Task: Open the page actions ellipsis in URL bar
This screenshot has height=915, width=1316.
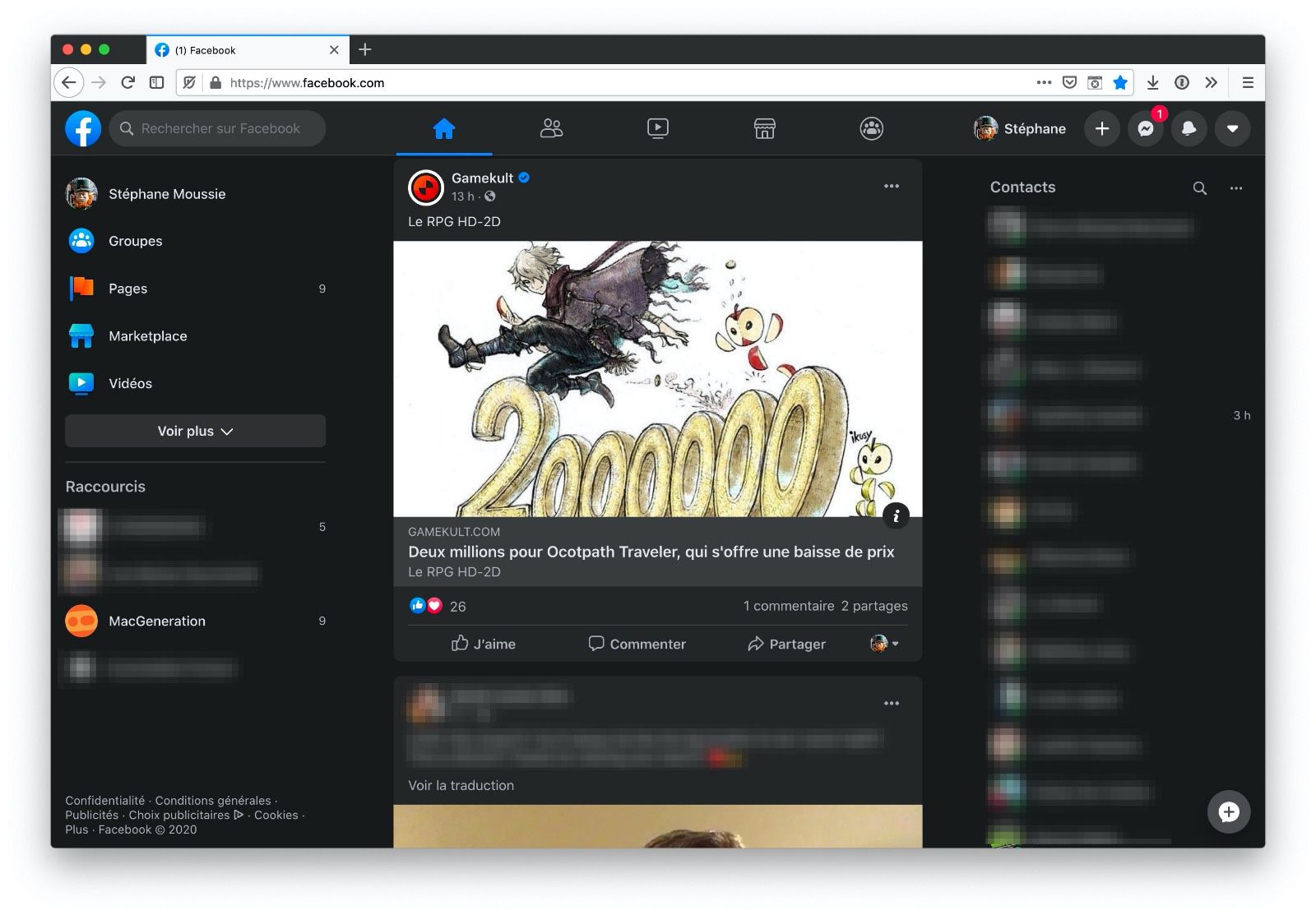Action: point(1044,82)
